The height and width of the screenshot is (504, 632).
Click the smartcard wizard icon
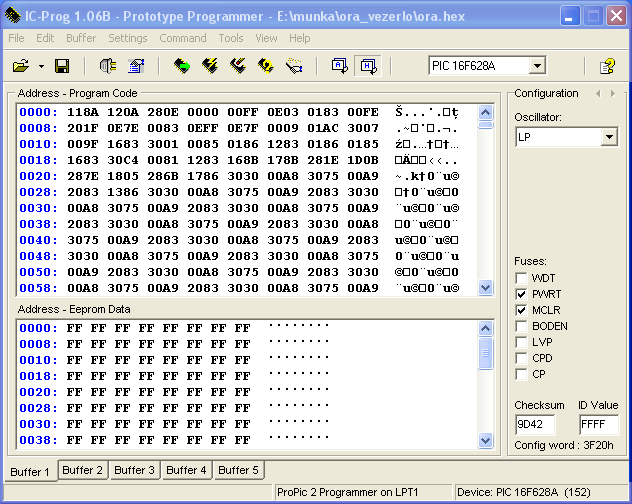[x=294, y=66]
